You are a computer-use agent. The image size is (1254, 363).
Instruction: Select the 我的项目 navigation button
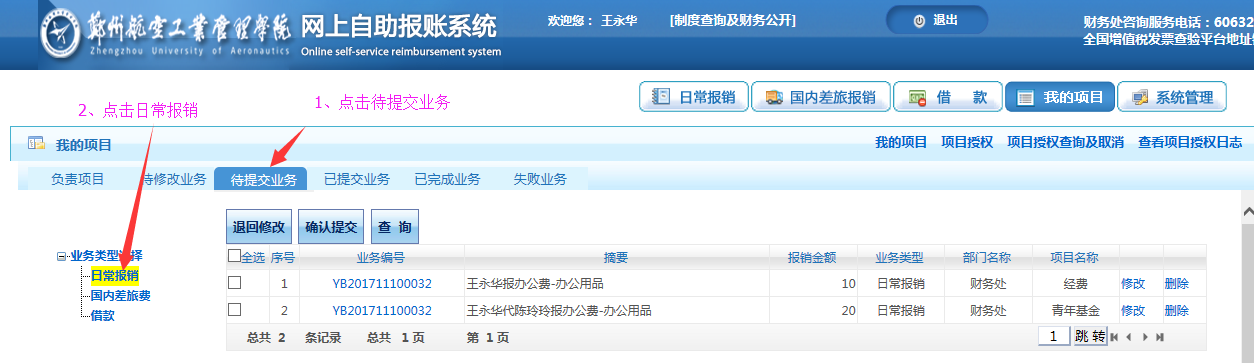[1059, 97]
